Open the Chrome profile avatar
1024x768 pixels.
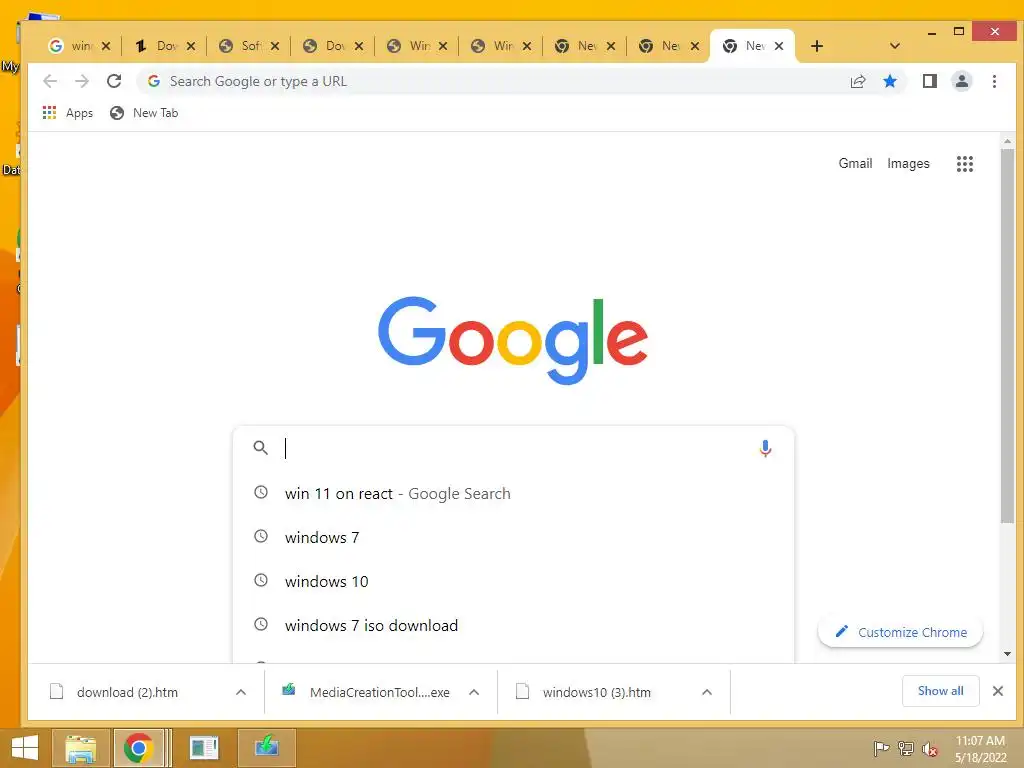tap(961, 81)
